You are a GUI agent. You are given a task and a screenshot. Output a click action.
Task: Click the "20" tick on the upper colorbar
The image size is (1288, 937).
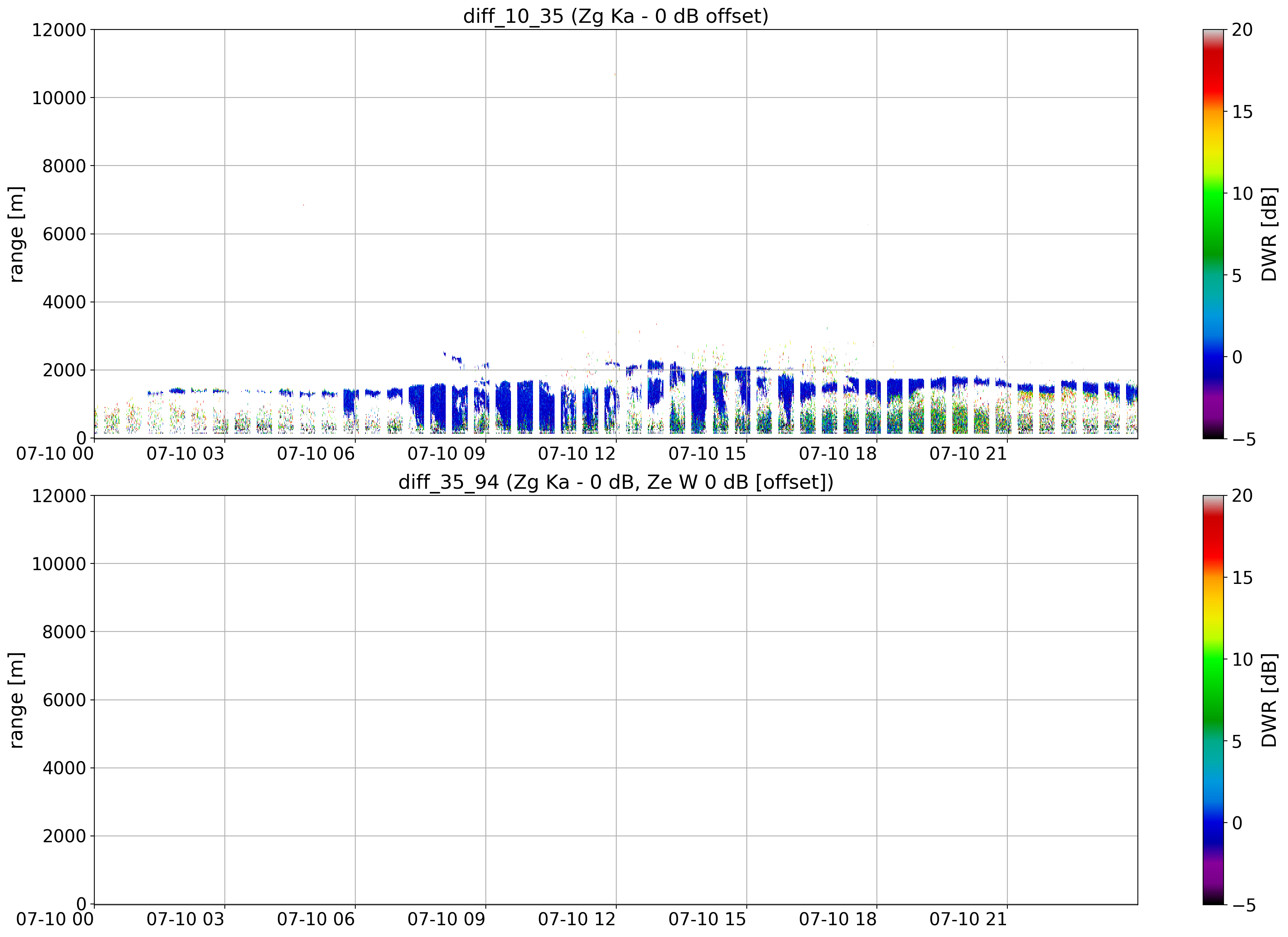click(1242, 29)
